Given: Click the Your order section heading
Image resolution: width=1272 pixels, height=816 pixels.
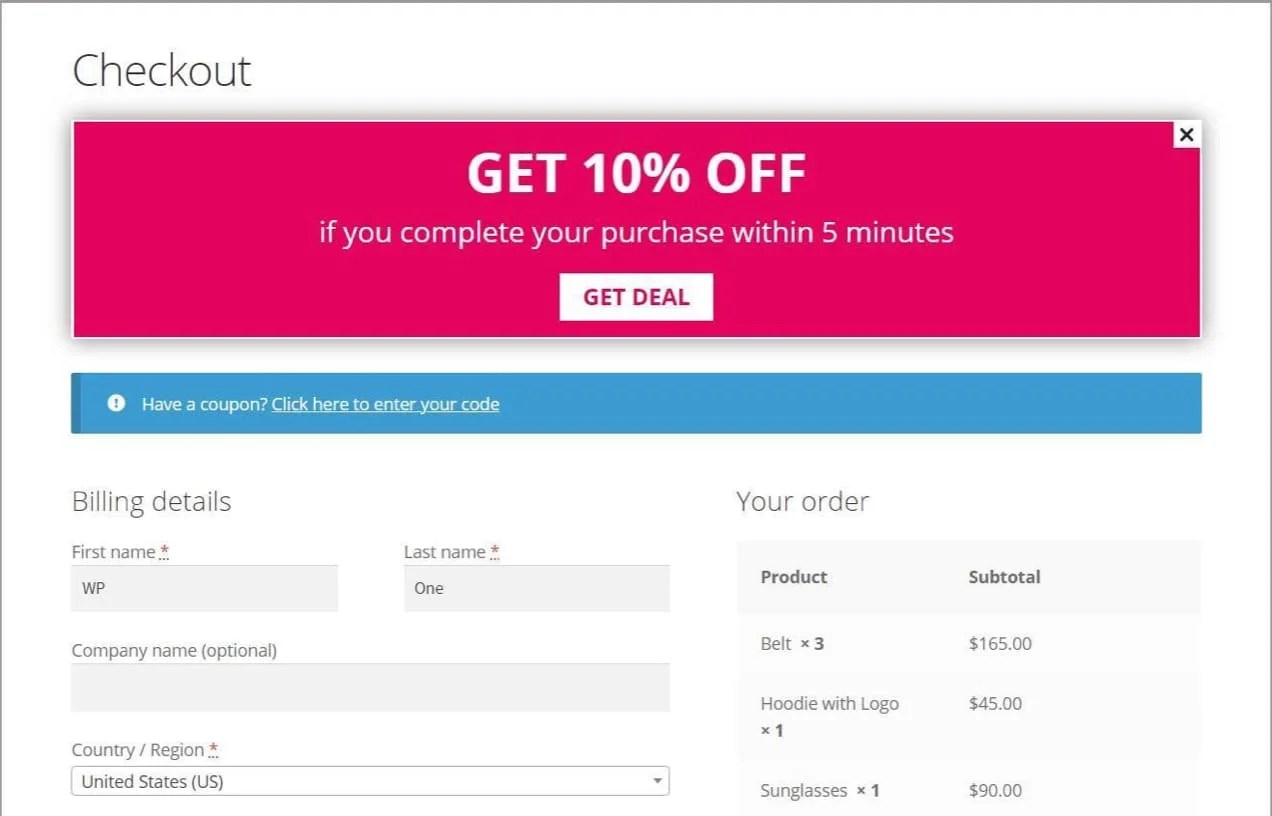Looking at the screenshot, I should [x=803, y=501].
